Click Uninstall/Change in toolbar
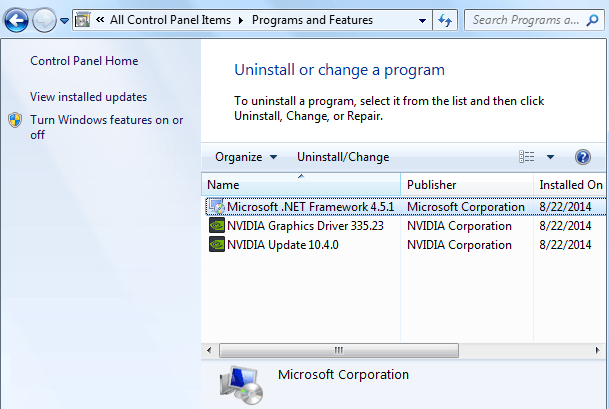This screenshot has width=609, height=409. [343, 157]
